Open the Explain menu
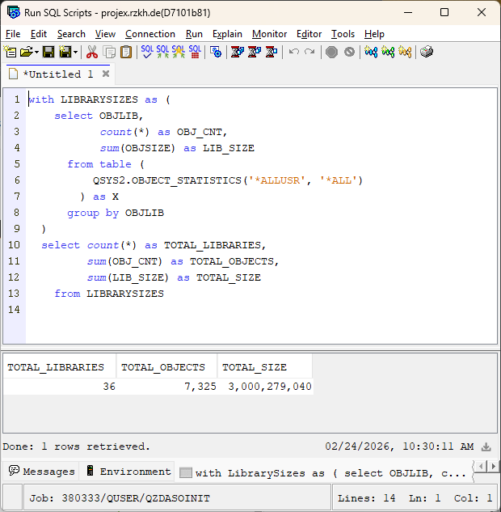The image size is (501, 512). click(x=227, y=34)
